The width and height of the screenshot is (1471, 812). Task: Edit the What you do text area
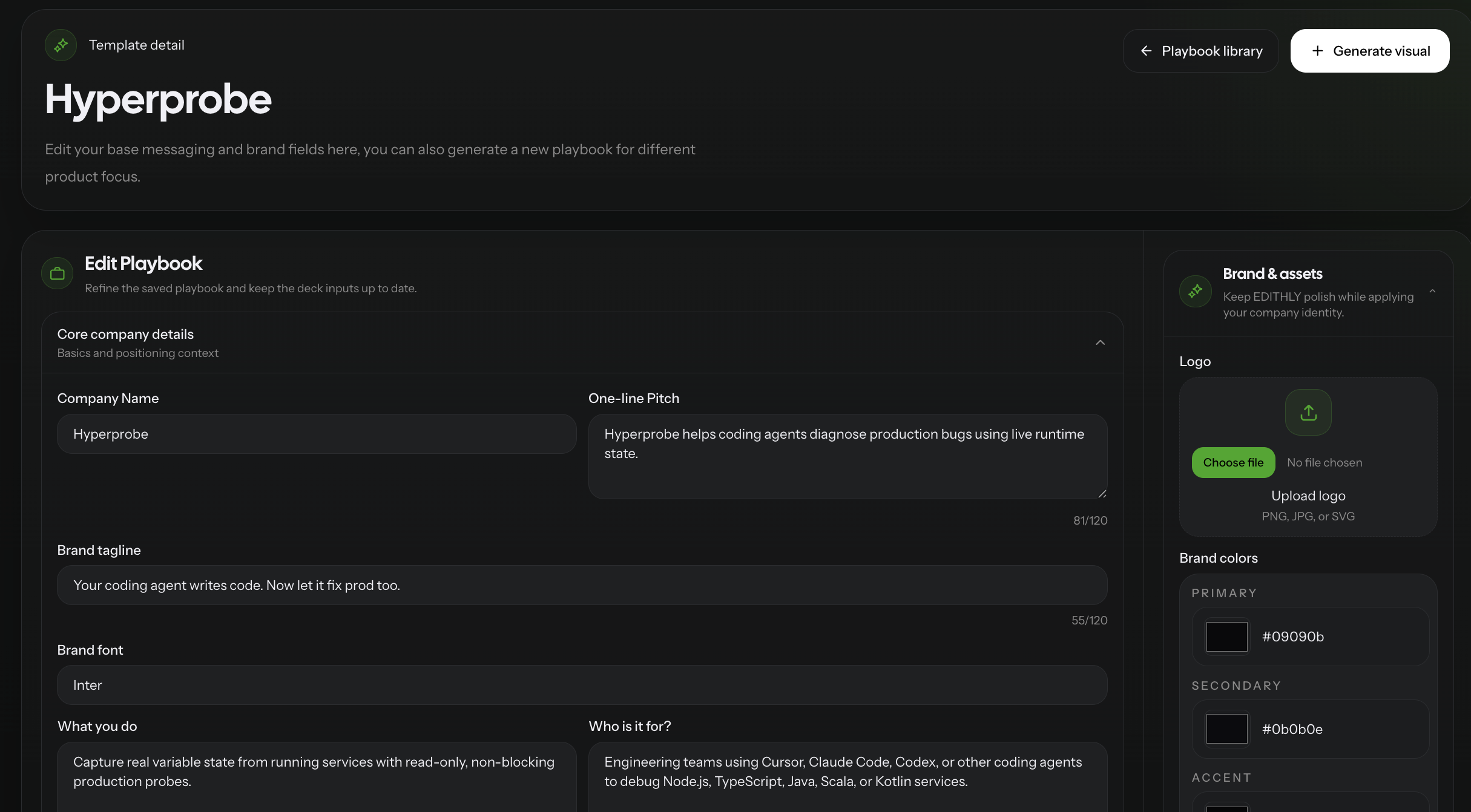pyautogui.click(x=317, y=777)
